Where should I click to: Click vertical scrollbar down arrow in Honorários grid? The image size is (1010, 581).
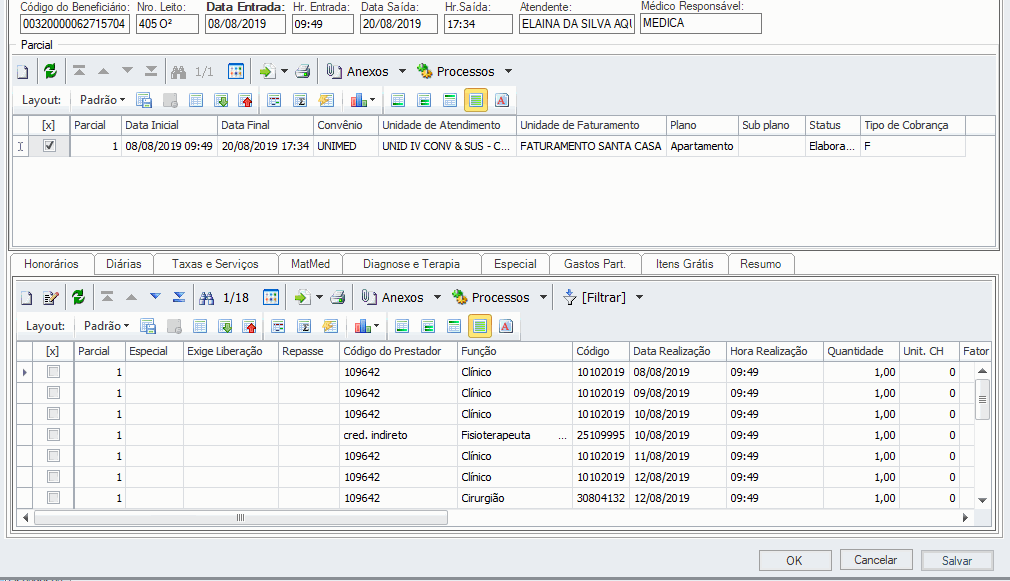pyautogui.click(x=982, y=500)
